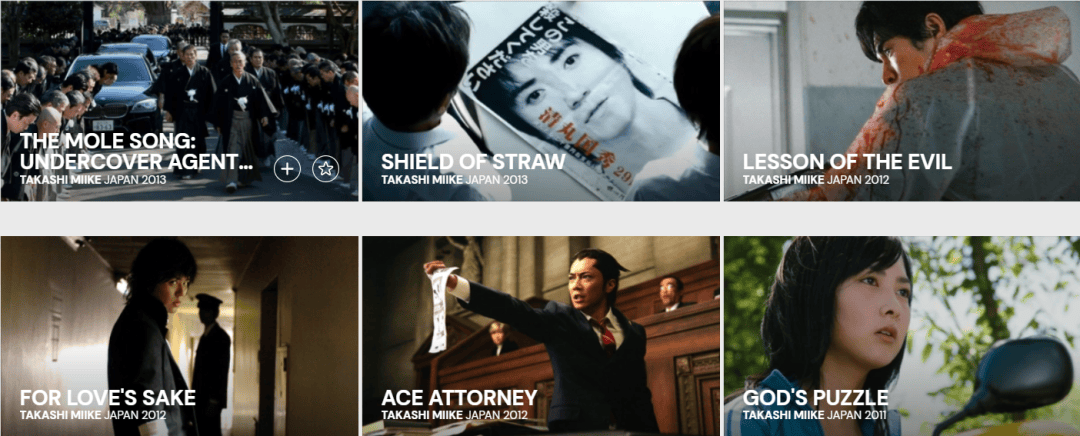Rate The Mole Song using the star icon
This screenshot has height=436, width=1080.
click(326, 169)
